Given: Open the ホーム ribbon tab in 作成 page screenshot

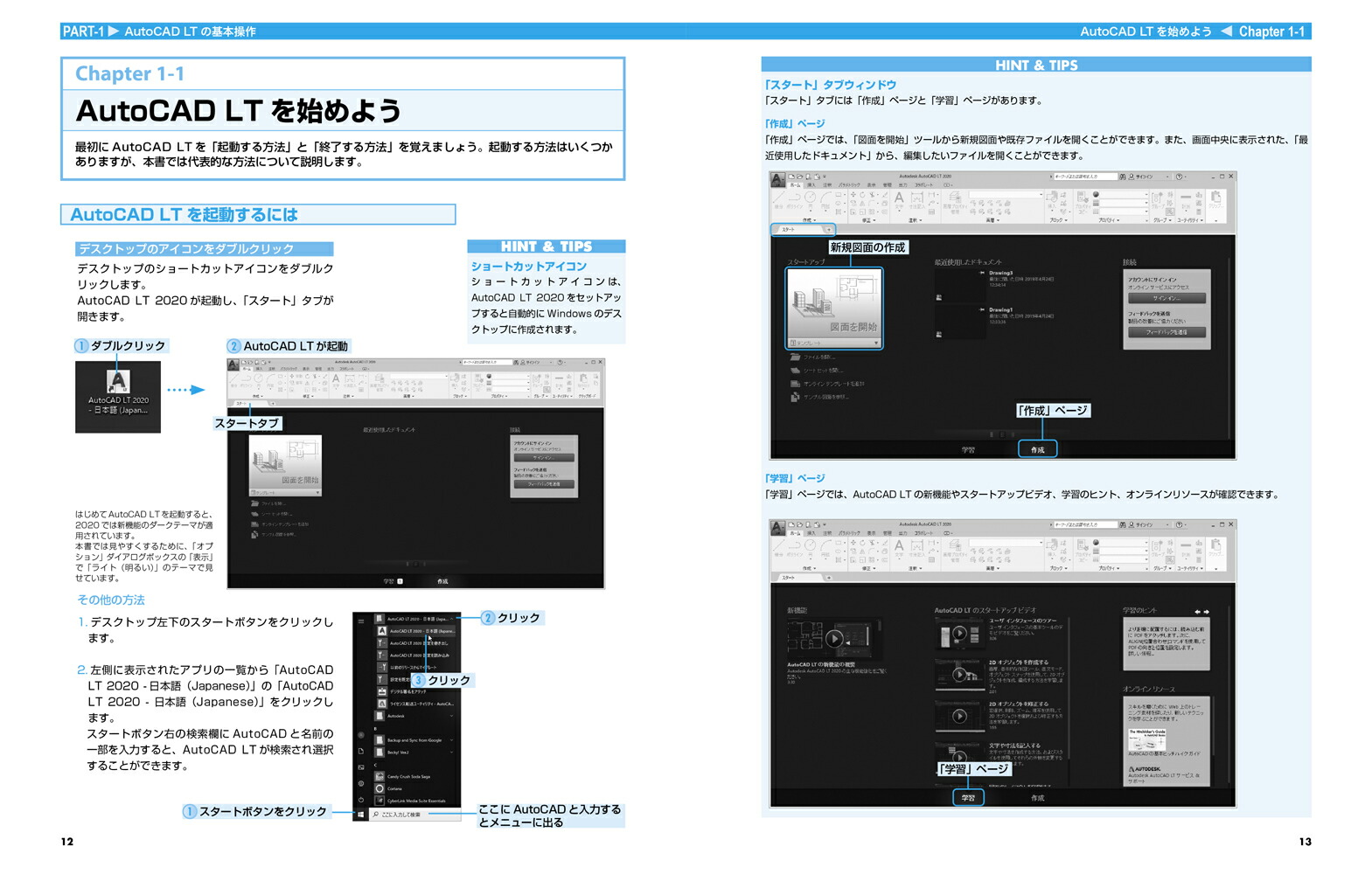Looking at the screenshot, I should point(795,184).
